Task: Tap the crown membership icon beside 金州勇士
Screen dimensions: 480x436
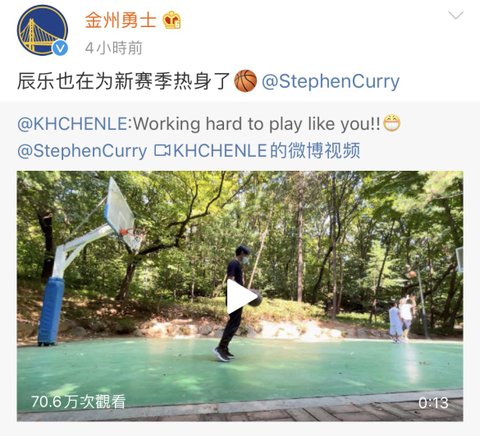Action: [x=172, y=20]
